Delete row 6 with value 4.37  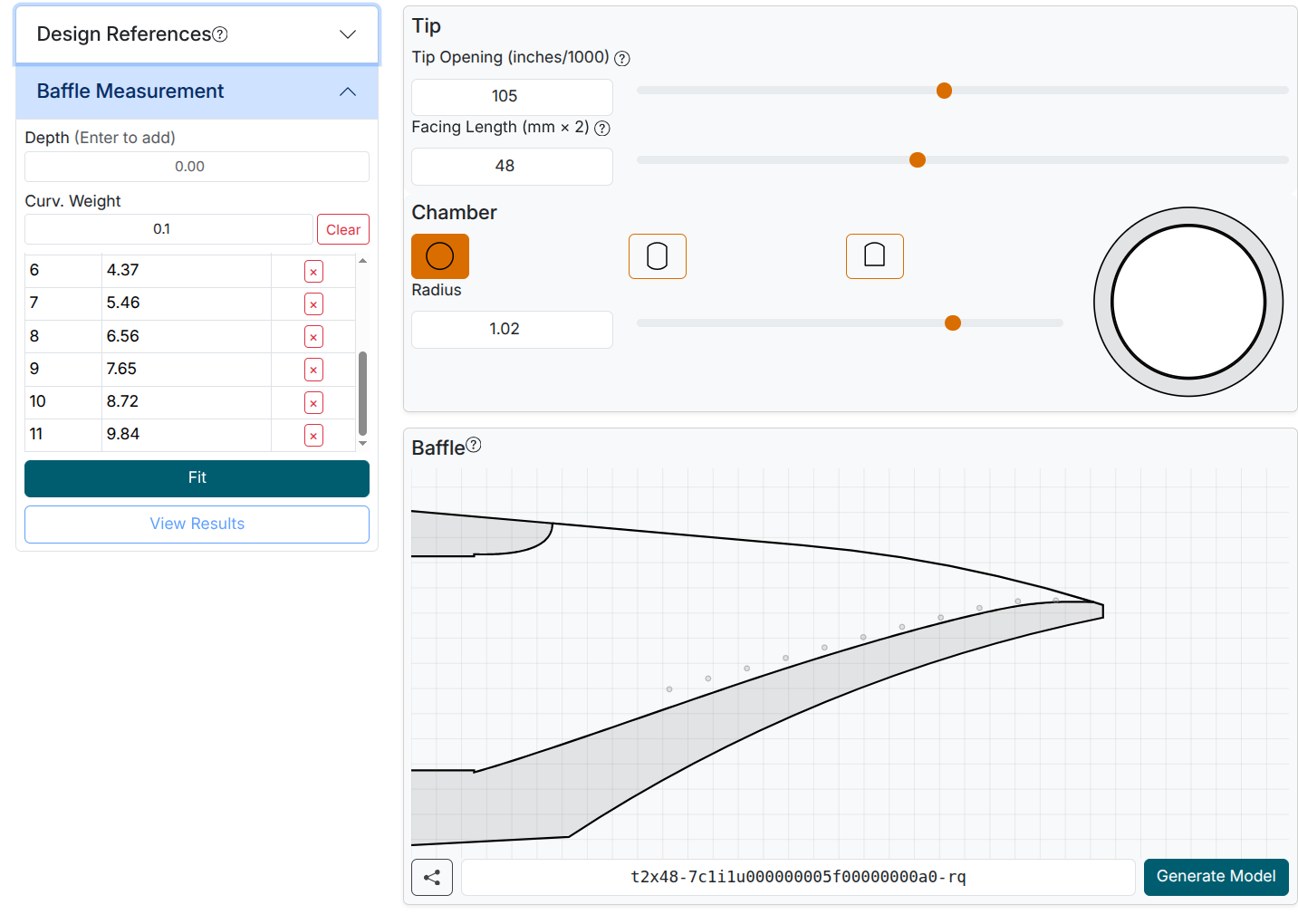[313, 272]
